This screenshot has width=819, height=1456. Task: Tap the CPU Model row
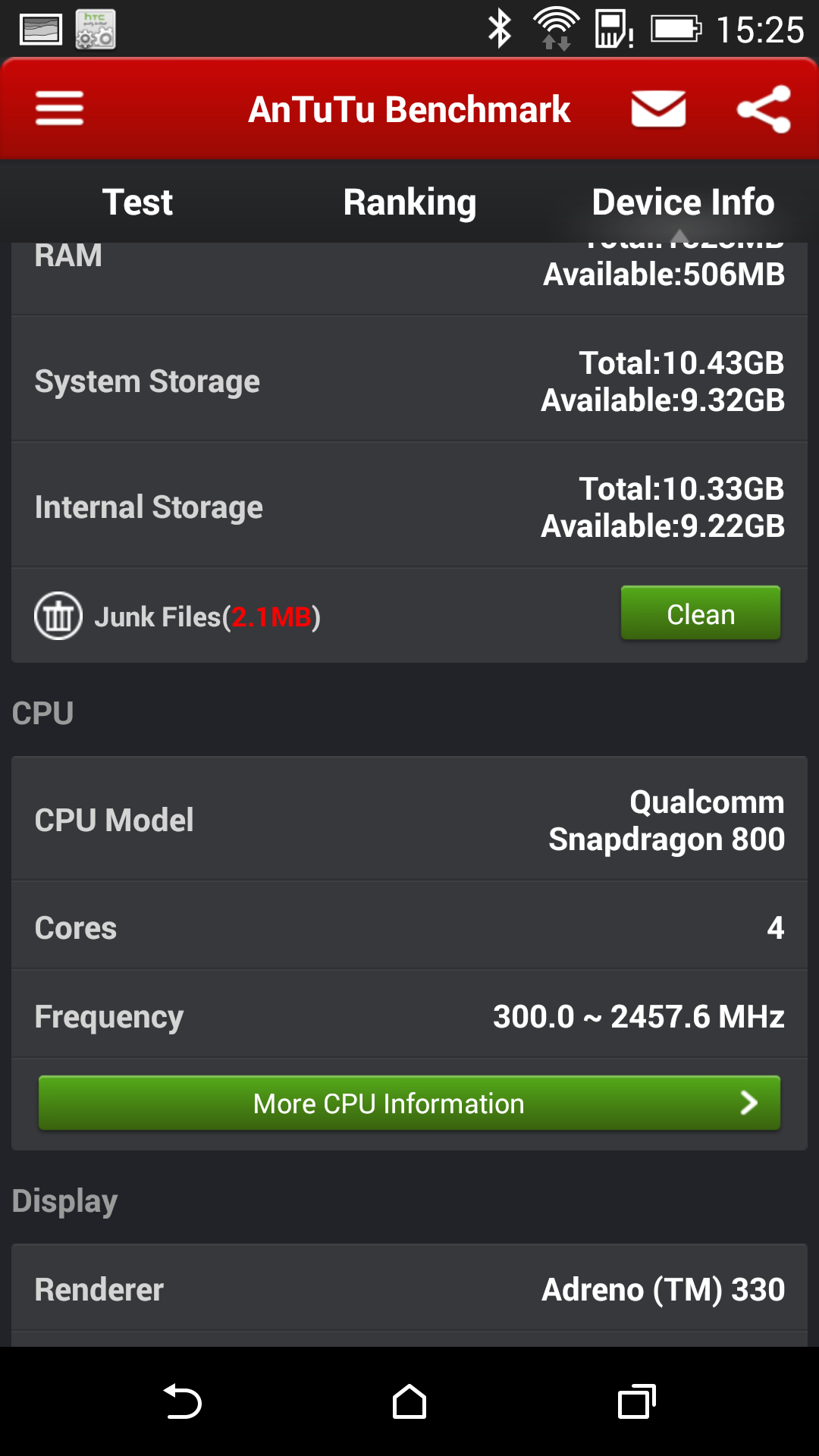click(x=409, y=820)
